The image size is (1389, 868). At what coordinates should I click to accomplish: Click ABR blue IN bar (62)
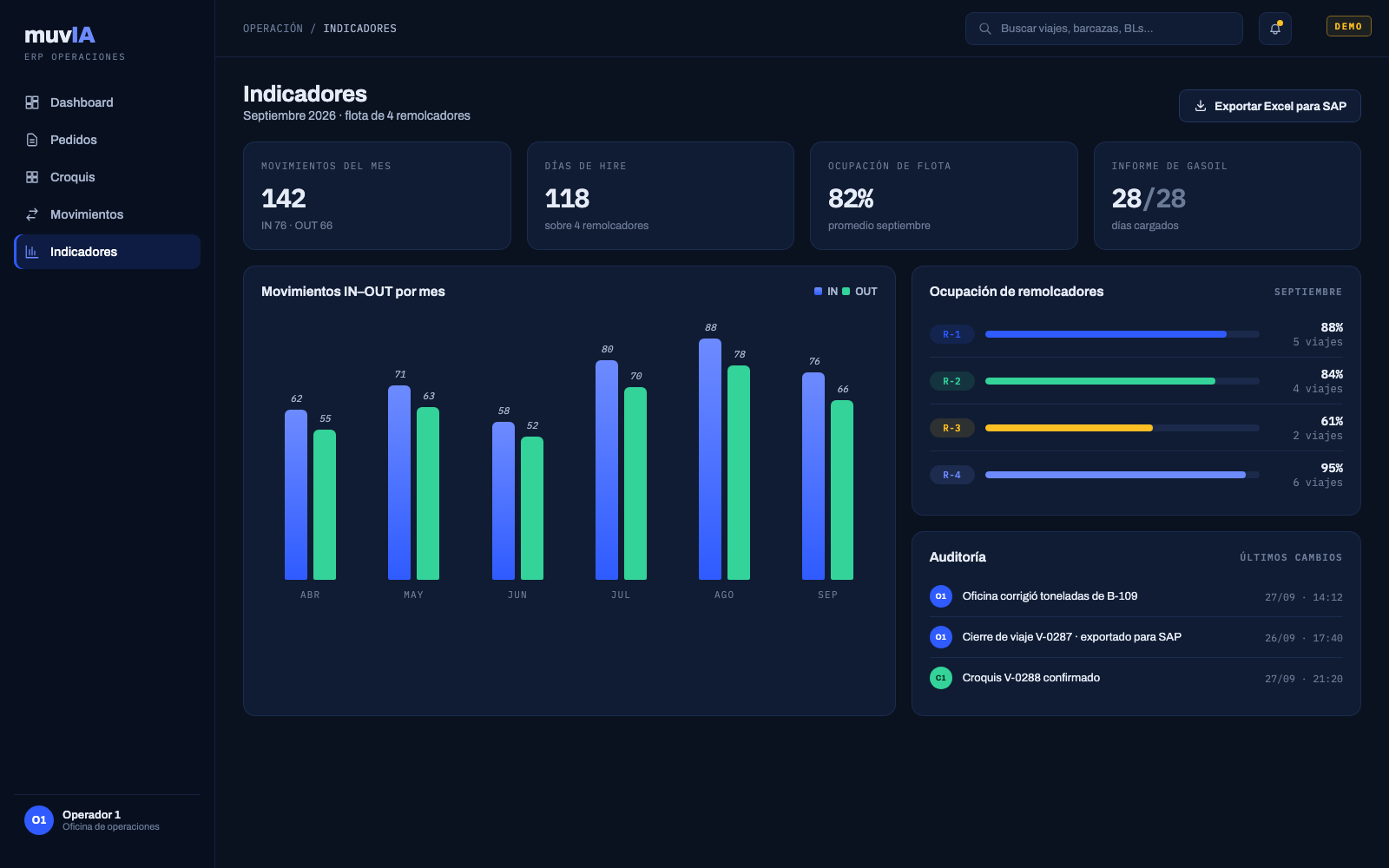296,495
